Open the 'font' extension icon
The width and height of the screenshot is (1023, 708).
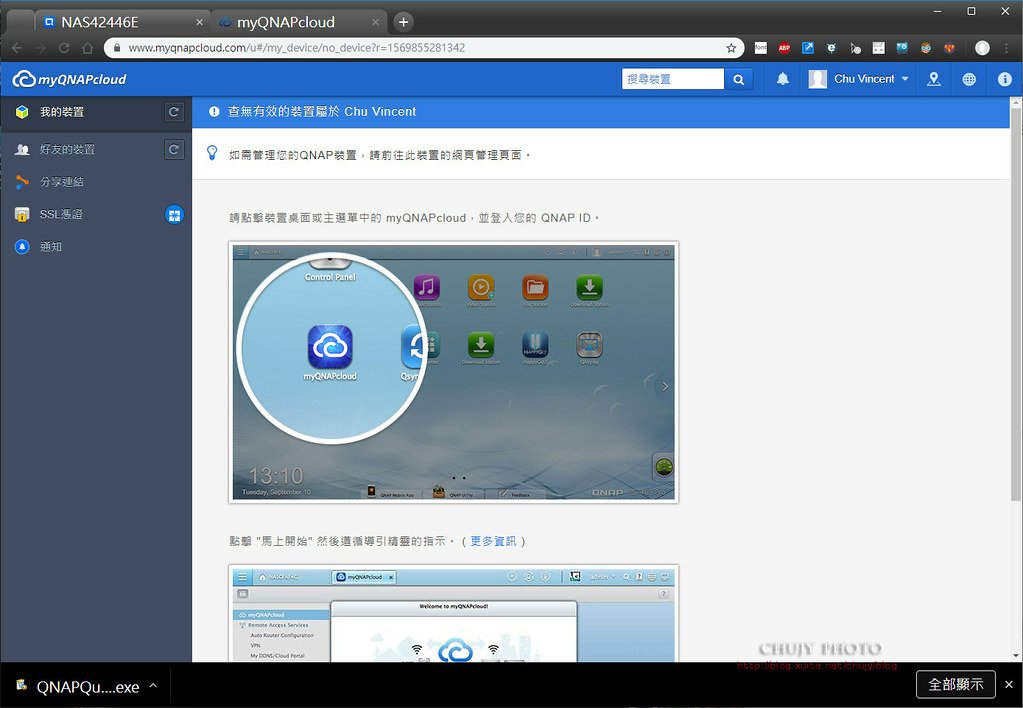coord(761,48)
